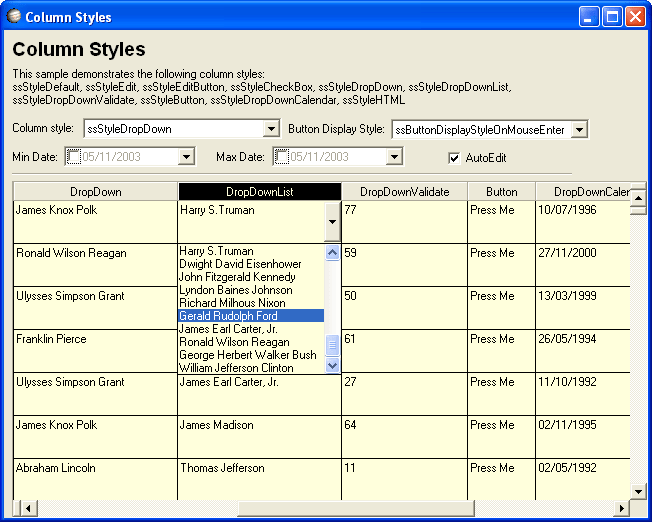Choose William Jefferson Clinton in list
This screenshot has width=652, height=522.
(251, 368)
